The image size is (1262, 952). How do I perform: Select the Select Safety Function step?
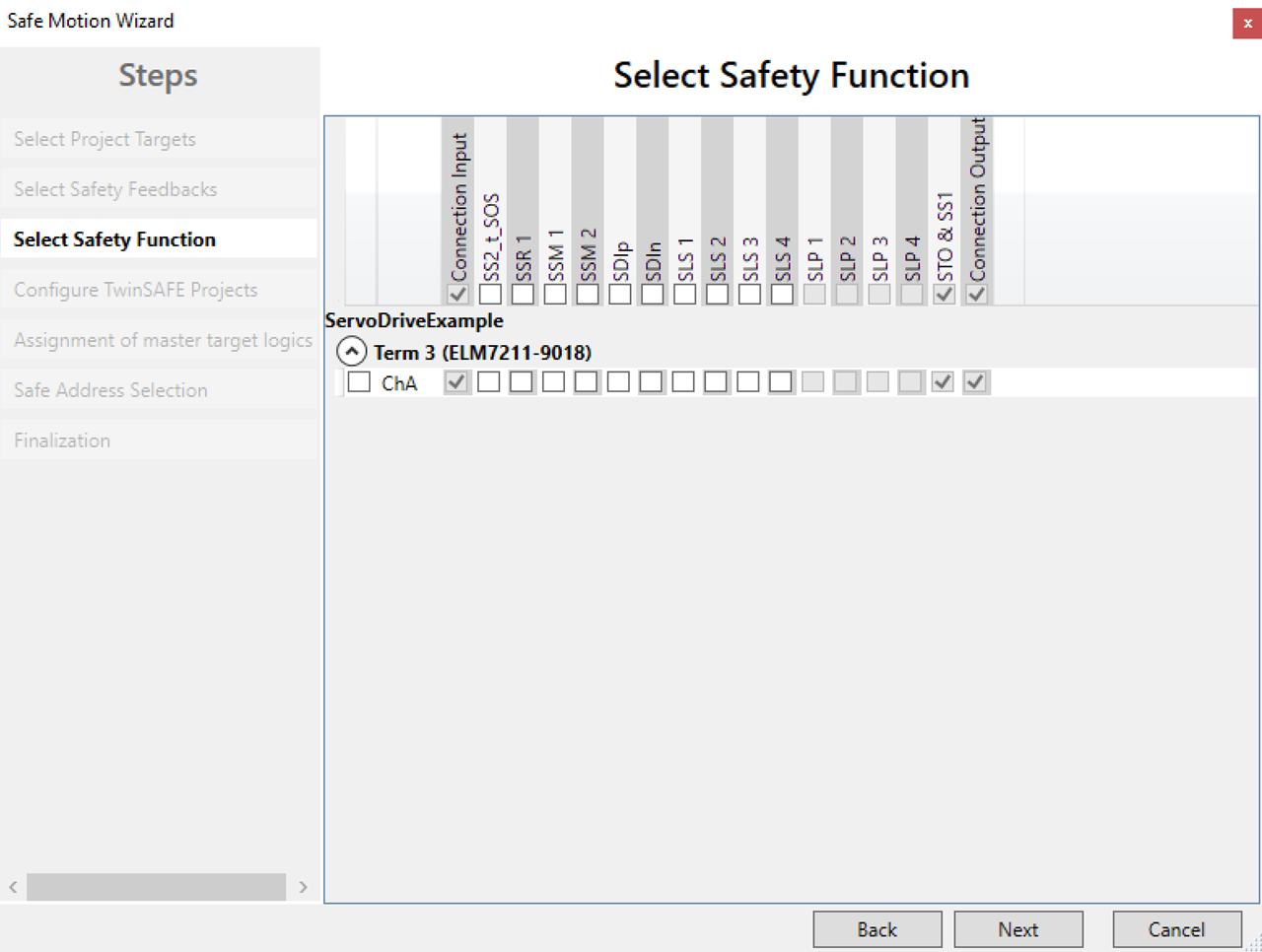coord(159,239)
